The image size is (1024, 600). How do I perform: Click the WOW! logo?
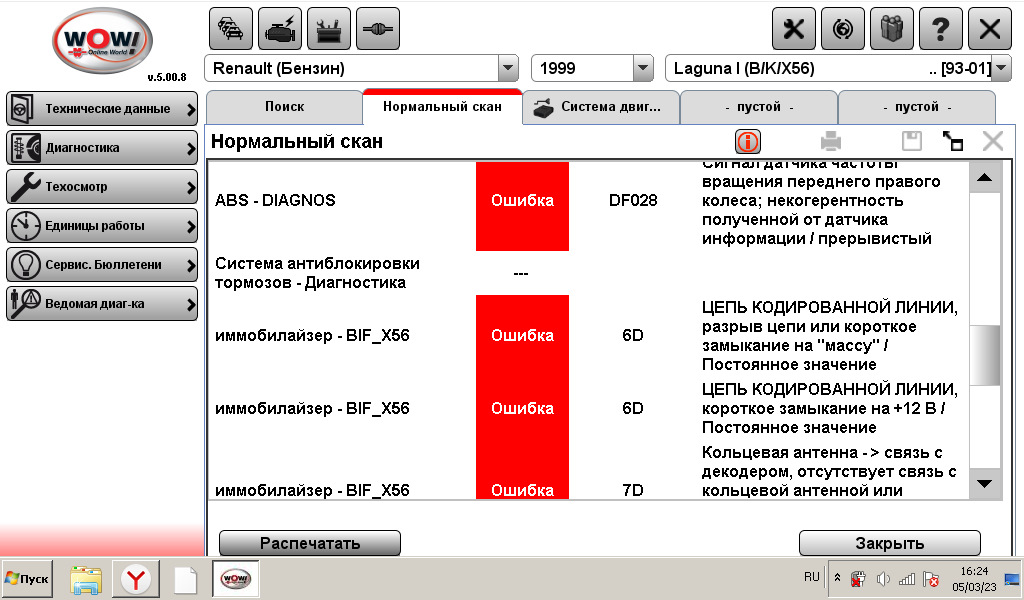[x=103, y=42]
